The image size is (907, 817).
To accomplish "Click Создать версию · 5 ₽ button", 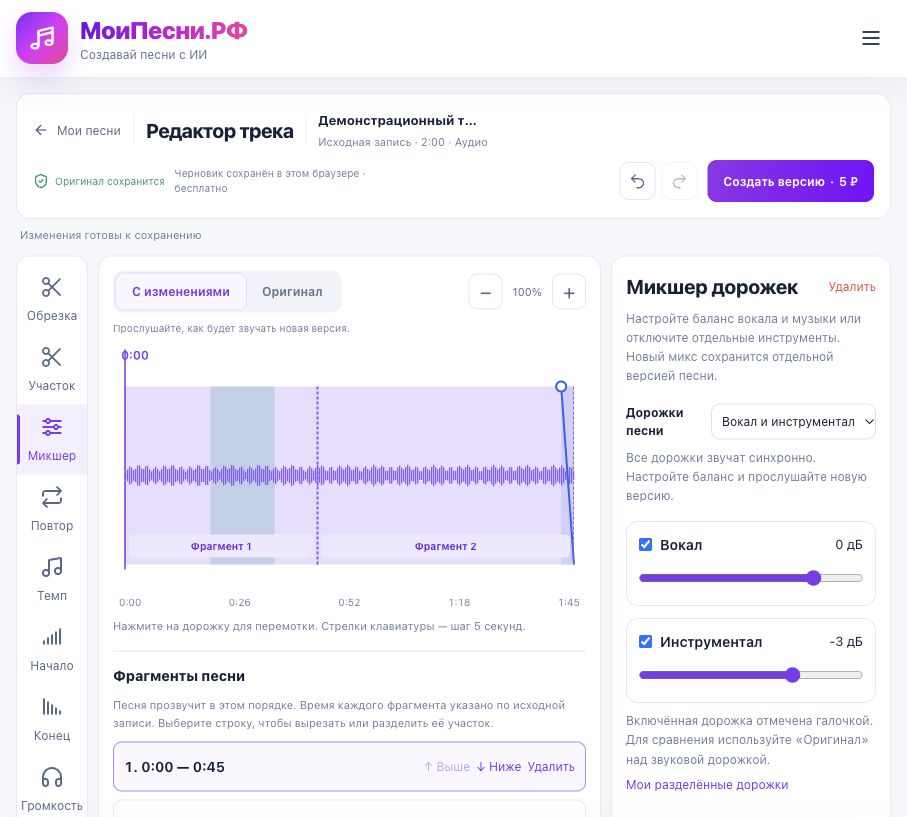I will tap(790, 181).
